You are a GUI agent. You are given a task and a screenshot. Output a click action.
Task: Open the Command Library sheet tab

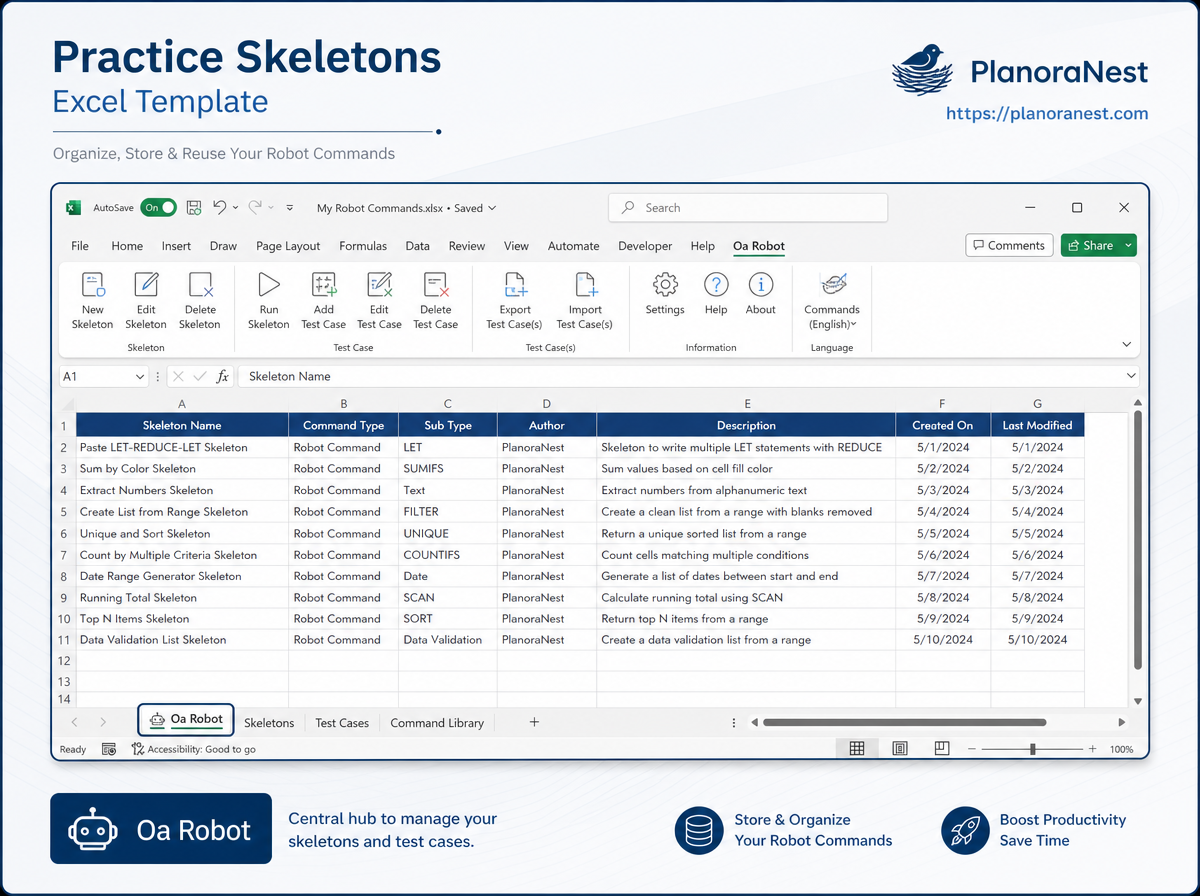click(x=437, y=722)
